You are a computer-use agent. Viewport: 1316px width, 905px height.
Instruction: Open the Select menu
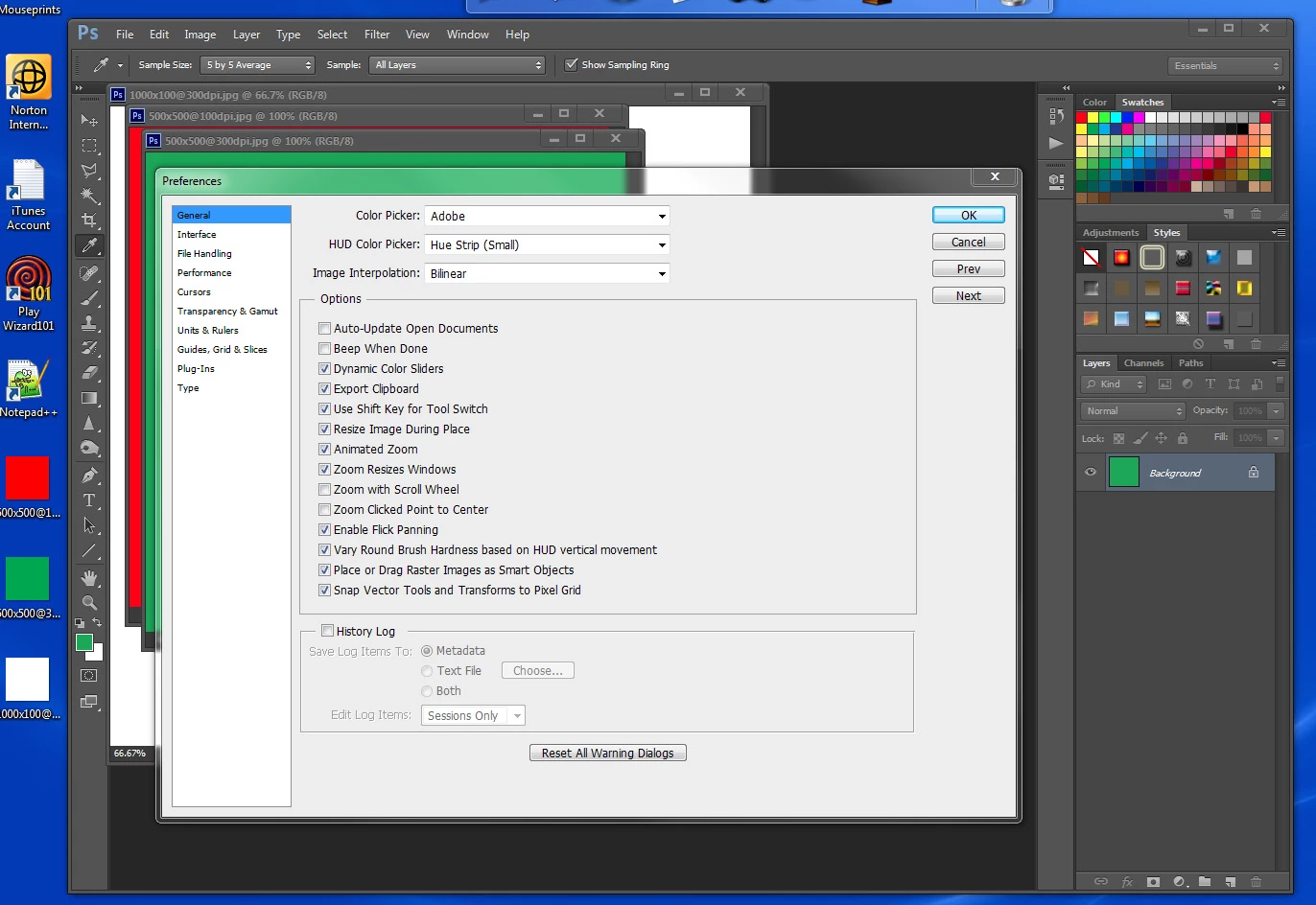pos(333,35)
